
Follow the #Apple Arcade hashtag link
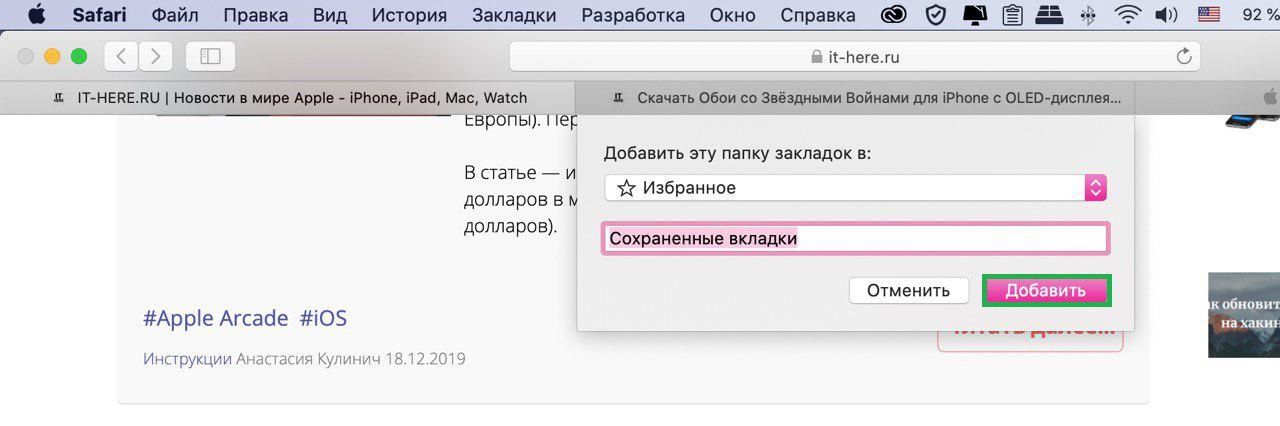pos(215,318)
